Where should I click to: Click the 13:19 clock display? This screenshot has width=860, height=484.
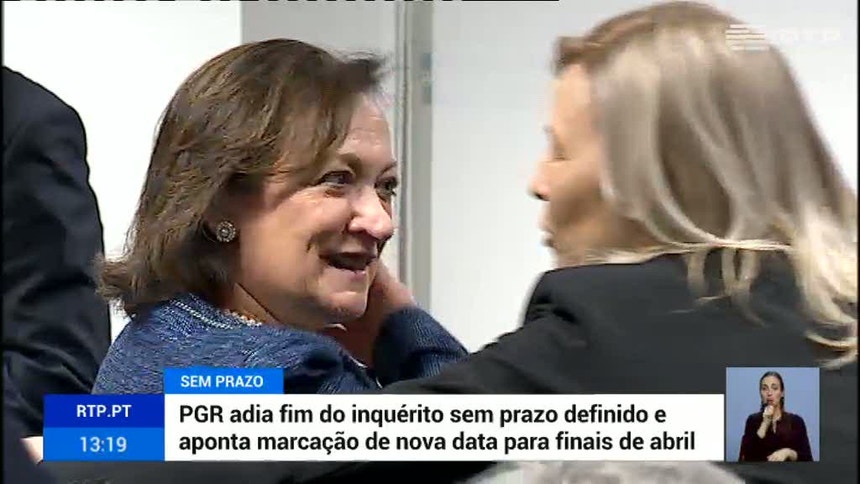coord(104,444)
